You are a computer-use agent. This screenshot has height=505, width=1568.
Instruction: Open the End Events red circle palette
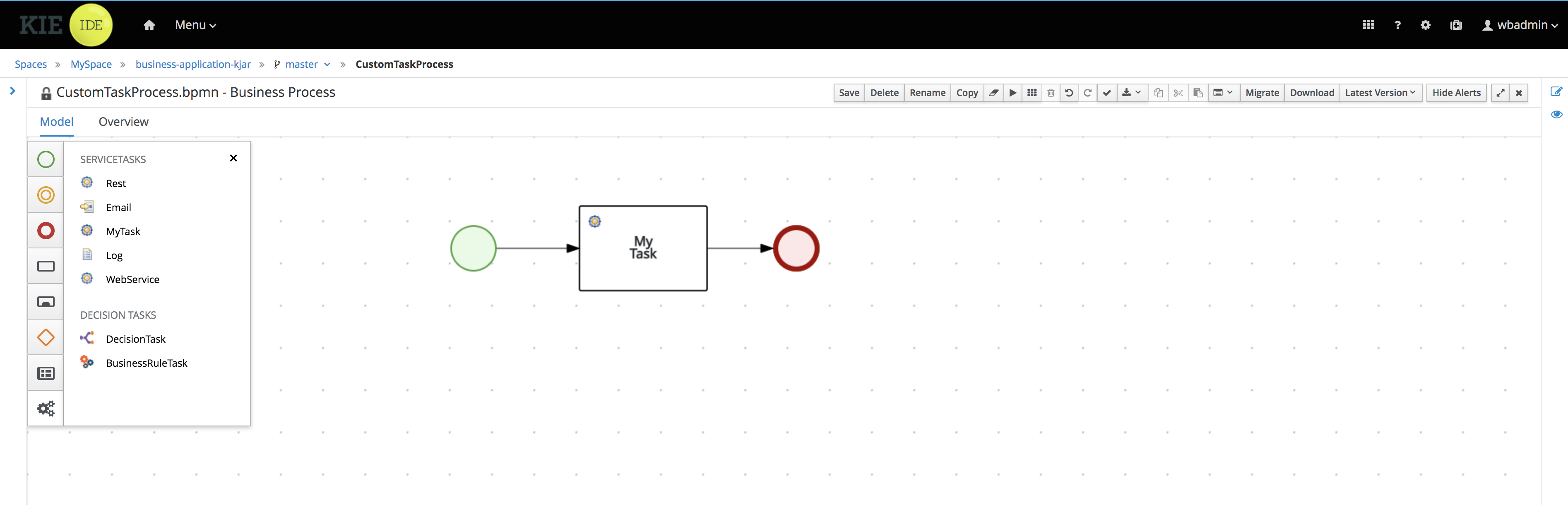[46, 231]
